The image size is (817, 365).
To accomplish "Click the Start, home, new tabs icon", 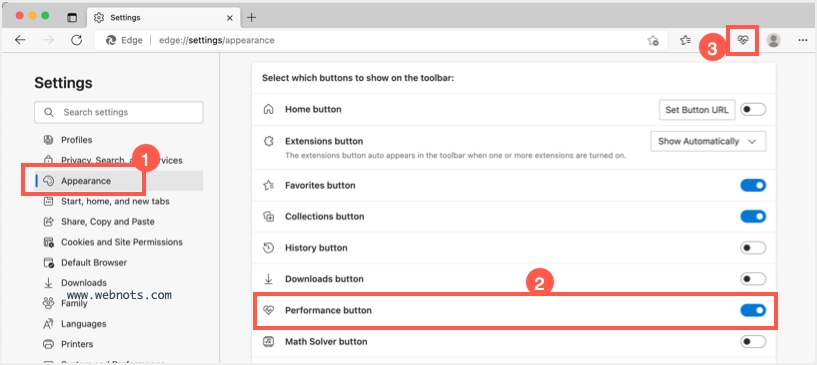I will [48, 201].
